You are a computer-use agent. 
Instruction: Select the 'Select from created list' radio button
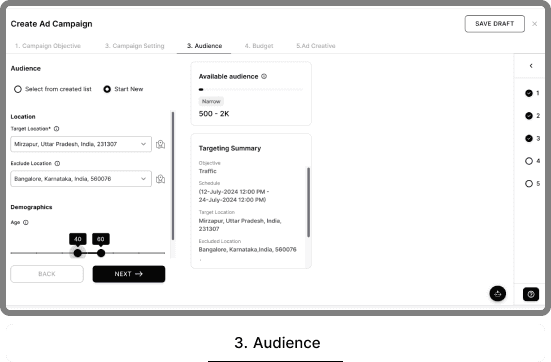click(x=18, y=89)
